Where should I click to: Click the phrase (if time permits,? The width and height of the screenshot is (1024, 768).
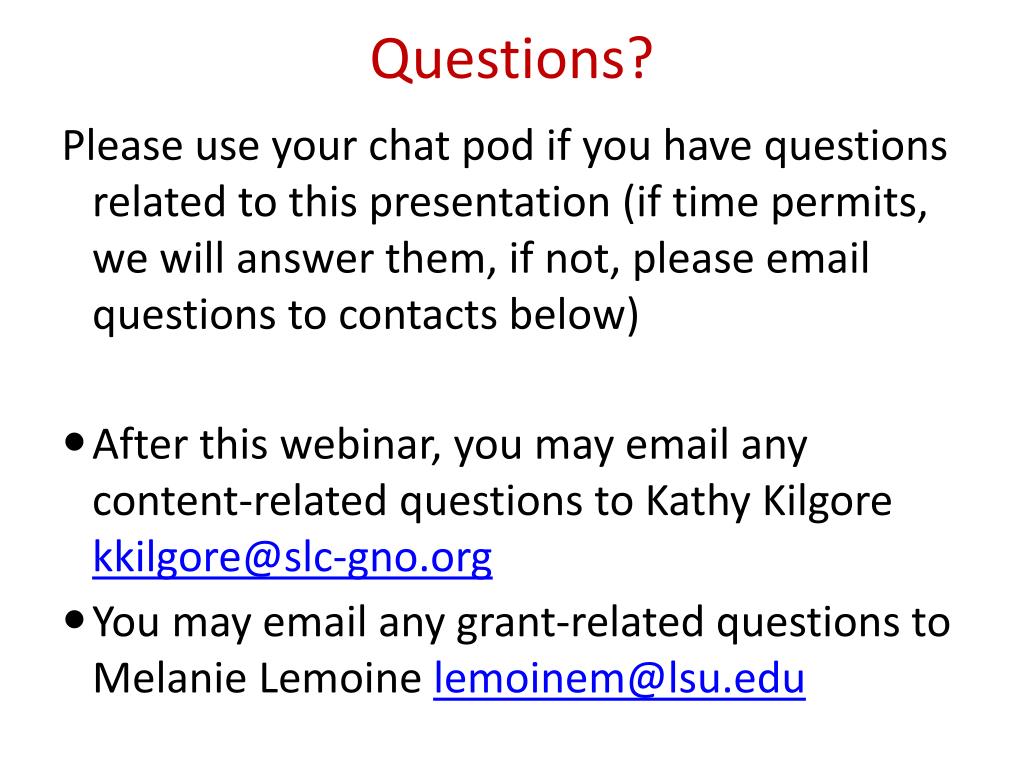(x=775, y=203)
